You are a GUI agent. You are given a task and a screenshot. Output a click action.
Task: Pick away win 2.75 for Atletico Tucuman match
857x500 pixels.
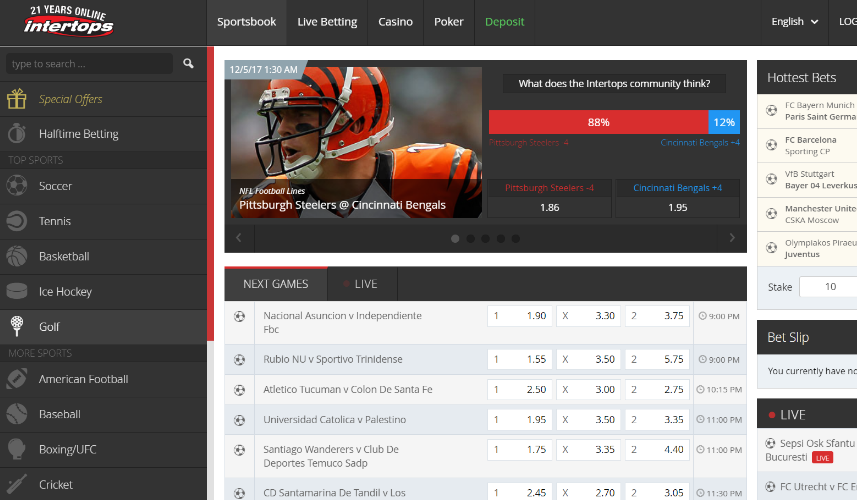(657, 390)
